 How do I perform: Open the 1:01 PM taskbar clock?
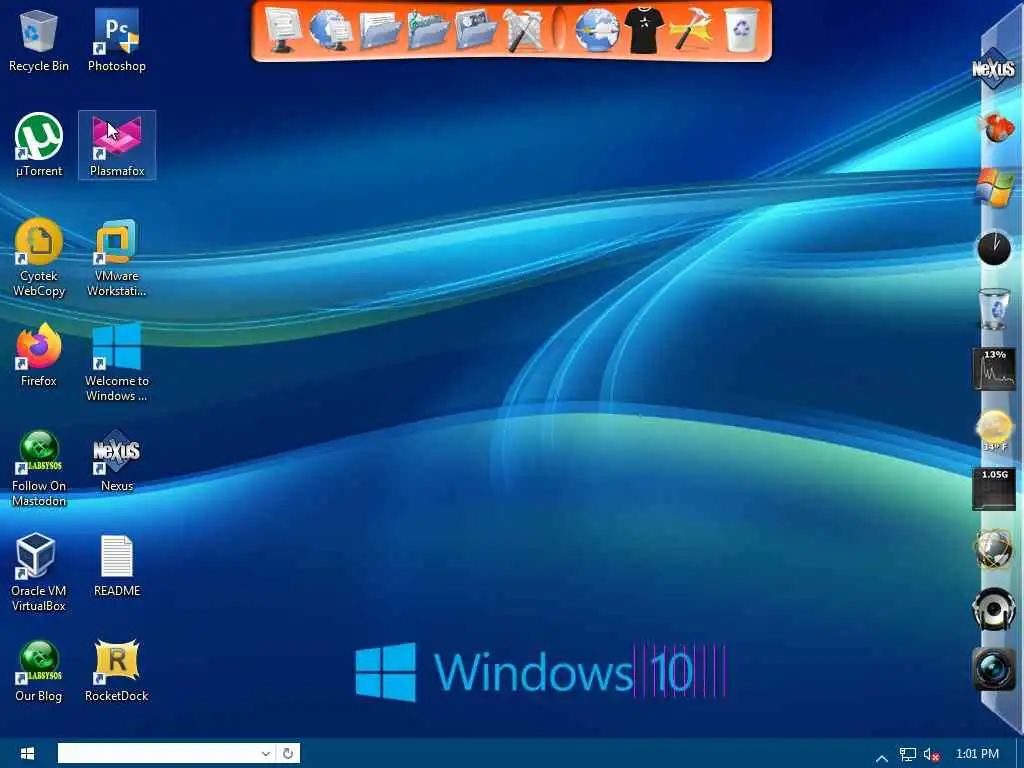click(x=977, y=754)
